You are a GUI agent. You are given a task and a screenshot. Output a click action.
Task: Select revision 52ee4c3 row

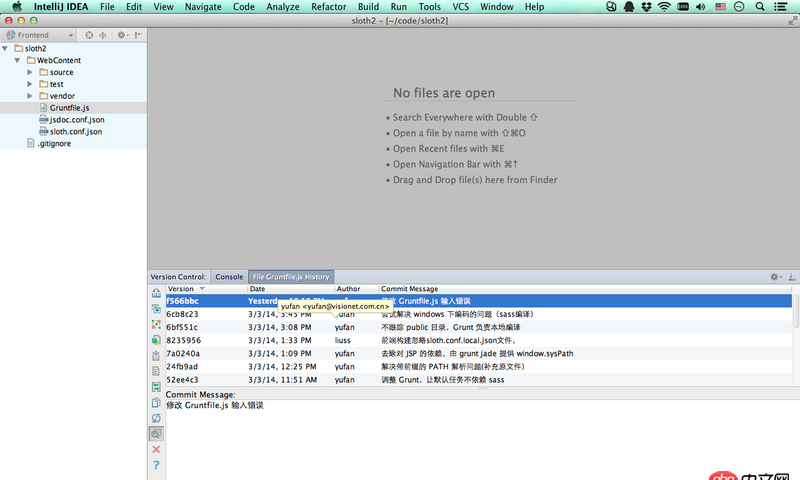pos(479,380)
